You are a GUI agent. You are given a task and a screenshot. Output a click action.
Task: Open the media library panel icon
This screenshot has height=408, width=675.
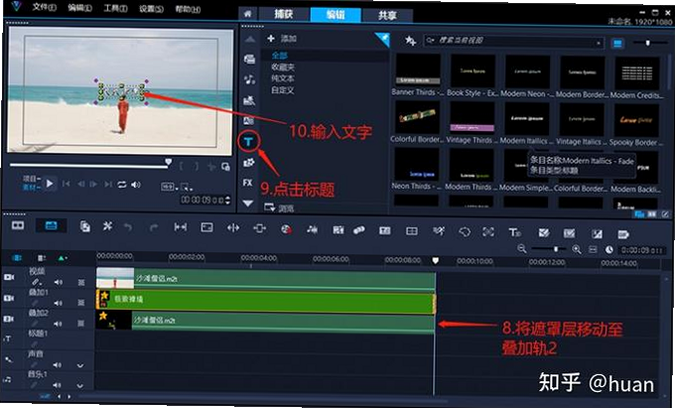point(249,59)
